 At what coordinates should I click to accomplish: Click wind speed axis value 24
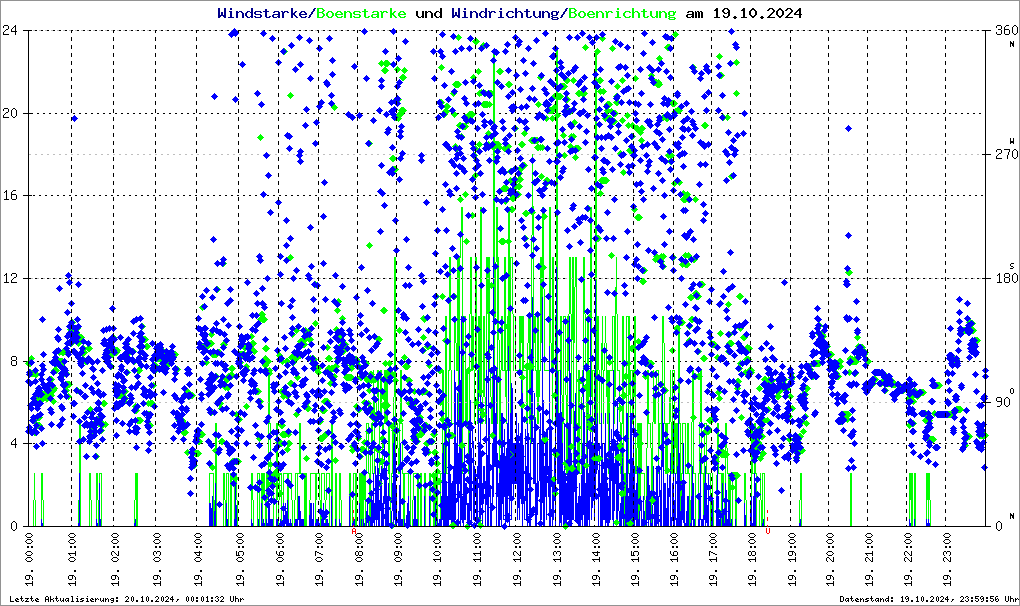(x=10, y=30)
